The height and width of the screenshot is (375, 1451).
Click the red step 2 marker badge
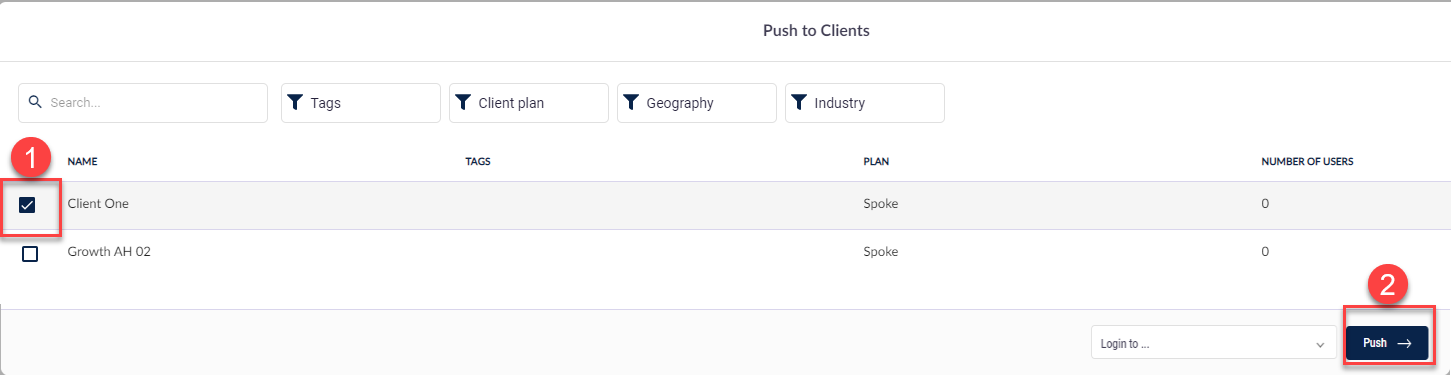tap(1387, 285)
